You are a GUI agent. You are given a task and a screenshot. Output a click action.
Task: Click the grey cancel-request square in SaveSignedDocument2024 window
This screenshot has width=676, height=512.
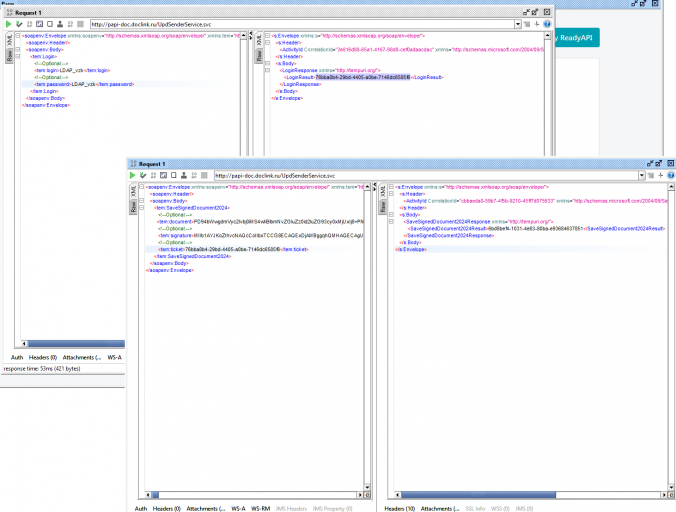point(204,175)
